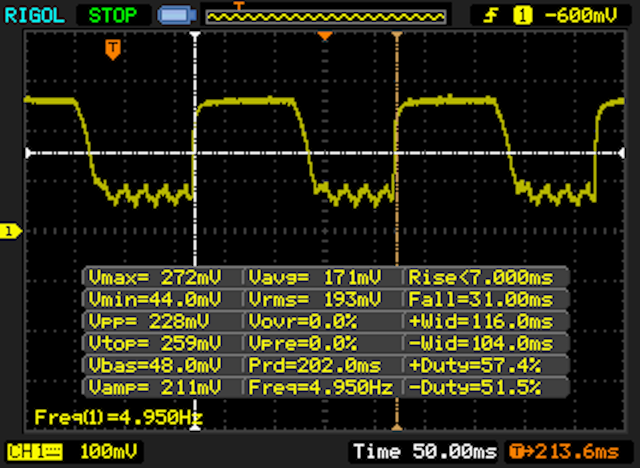
Task: Click the Fall=31.00ms measurement
Action: pyautogui.click(x=481, y=299)
